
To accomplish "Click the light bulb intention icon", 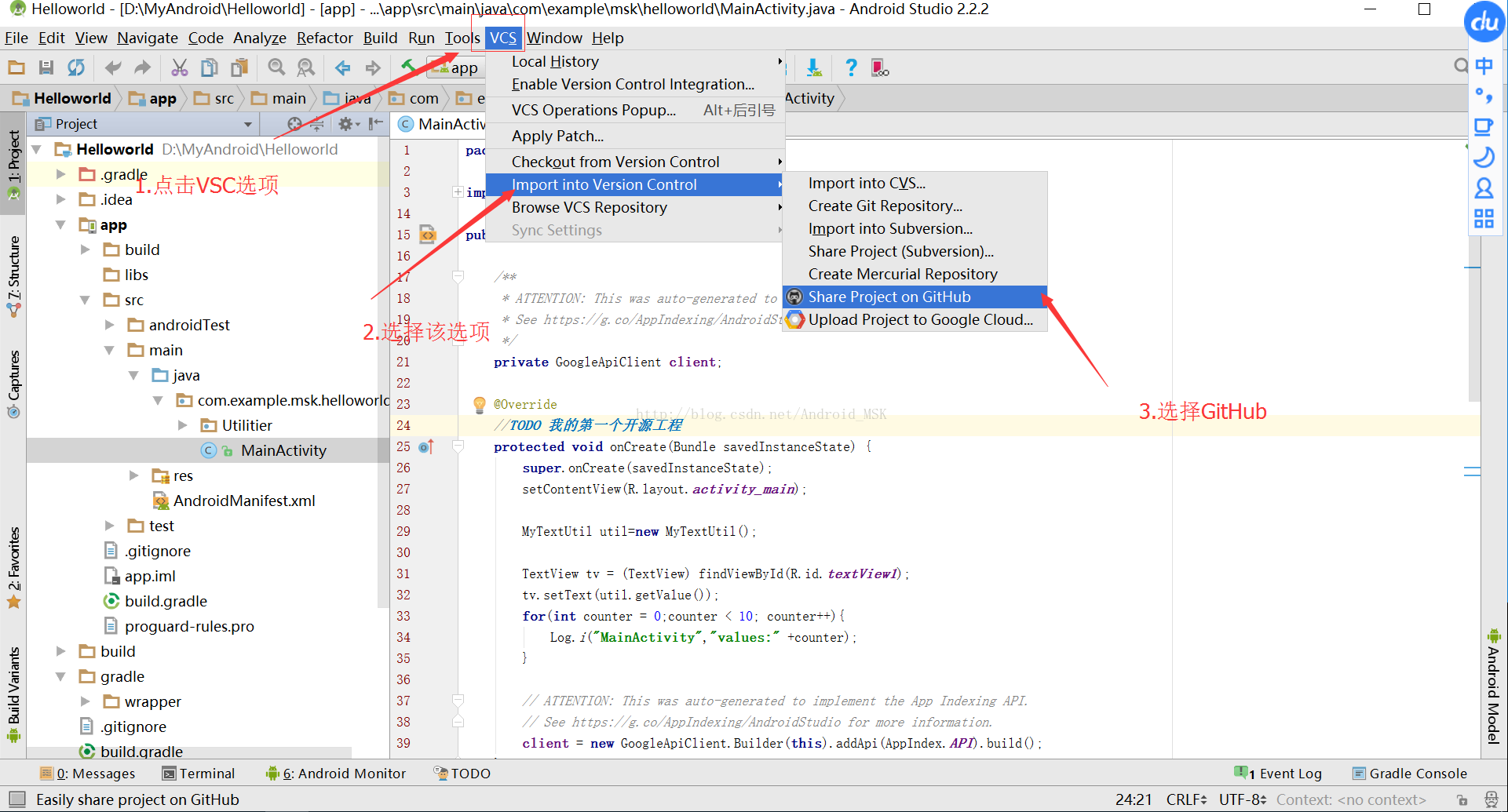I will 479,405.
